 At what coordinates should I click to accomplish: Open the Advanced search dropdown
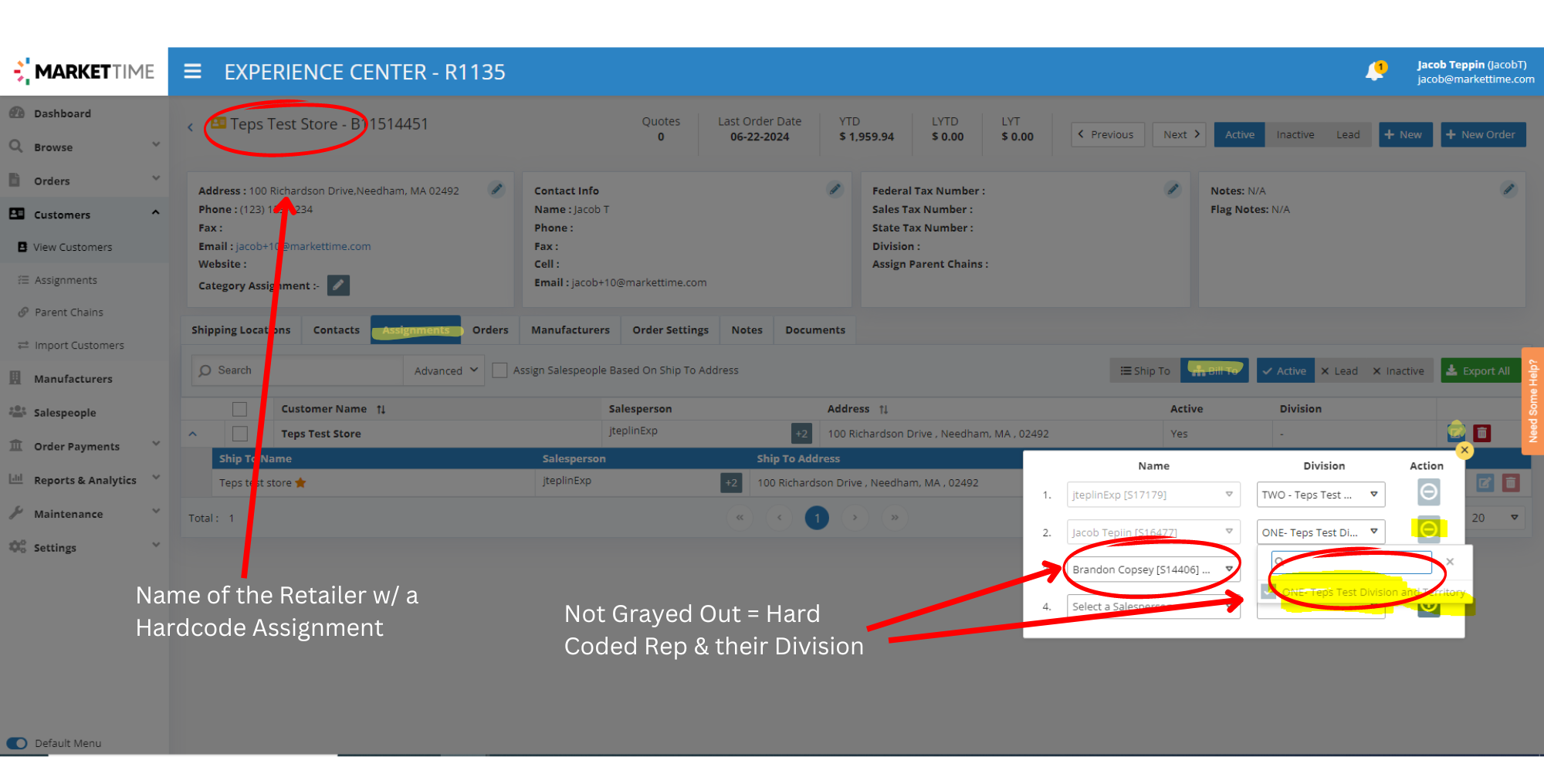(445, 370)
